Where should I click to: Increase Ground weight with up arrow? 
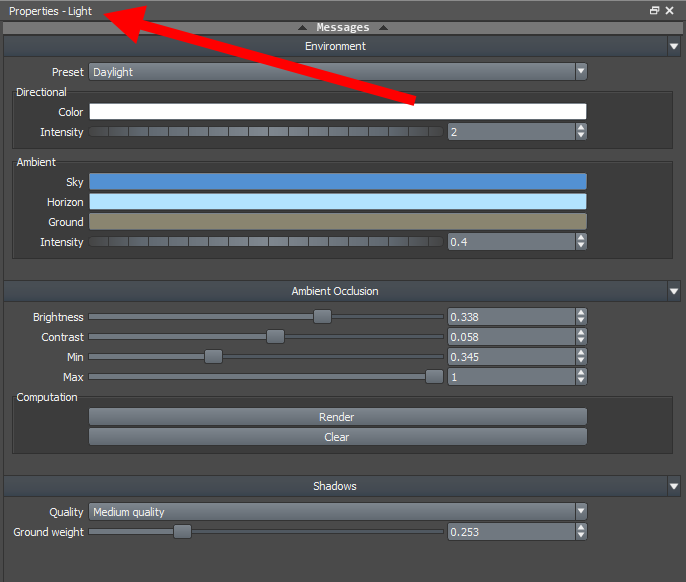point(581,528)
